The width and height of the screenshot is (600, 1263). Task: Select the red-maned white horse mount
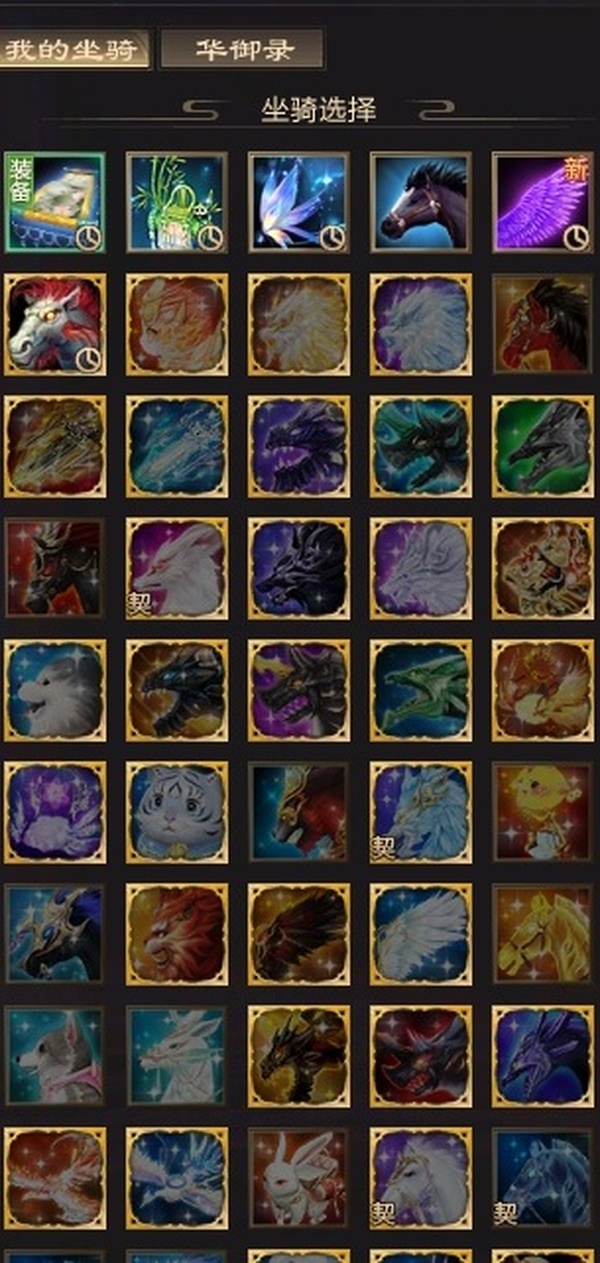[x=54, y=324]
